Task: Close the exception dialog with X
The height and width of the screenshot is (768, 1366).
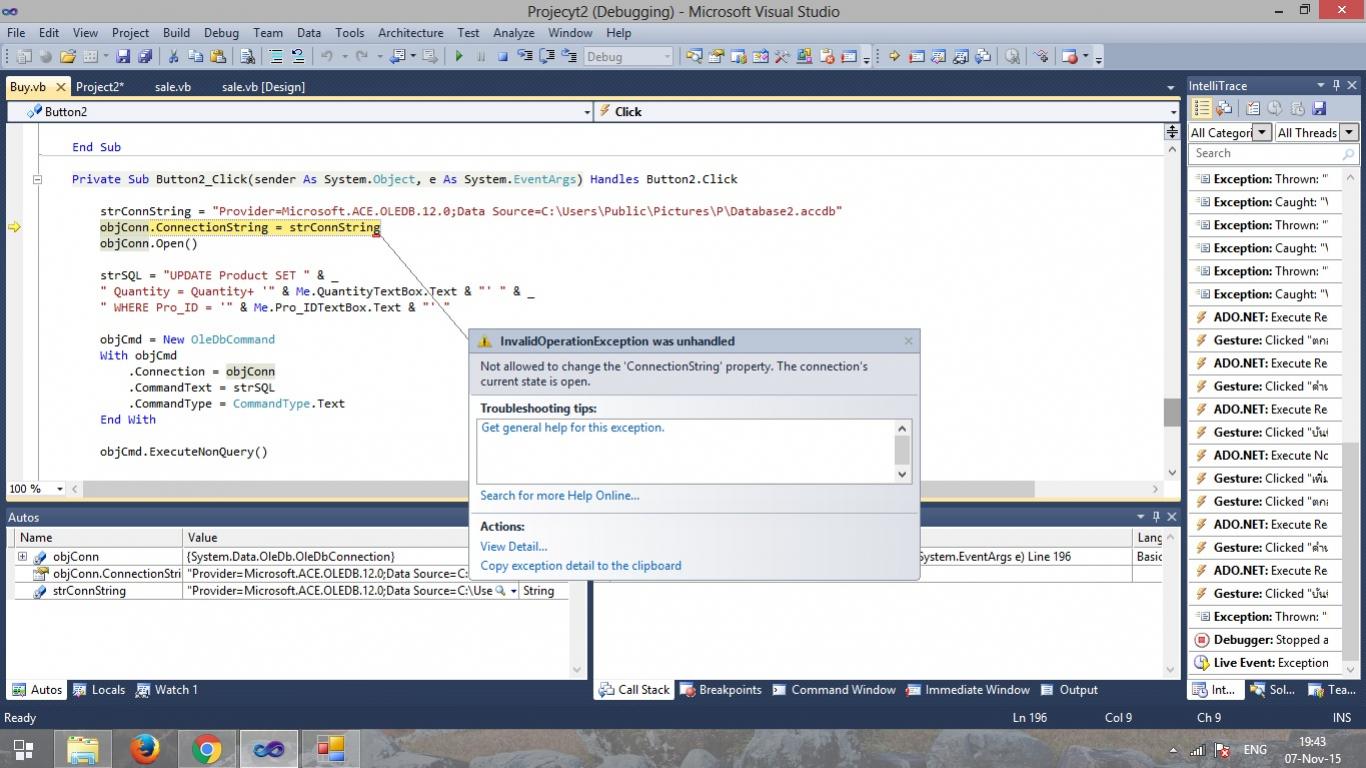Action: [x=908, y=341]
